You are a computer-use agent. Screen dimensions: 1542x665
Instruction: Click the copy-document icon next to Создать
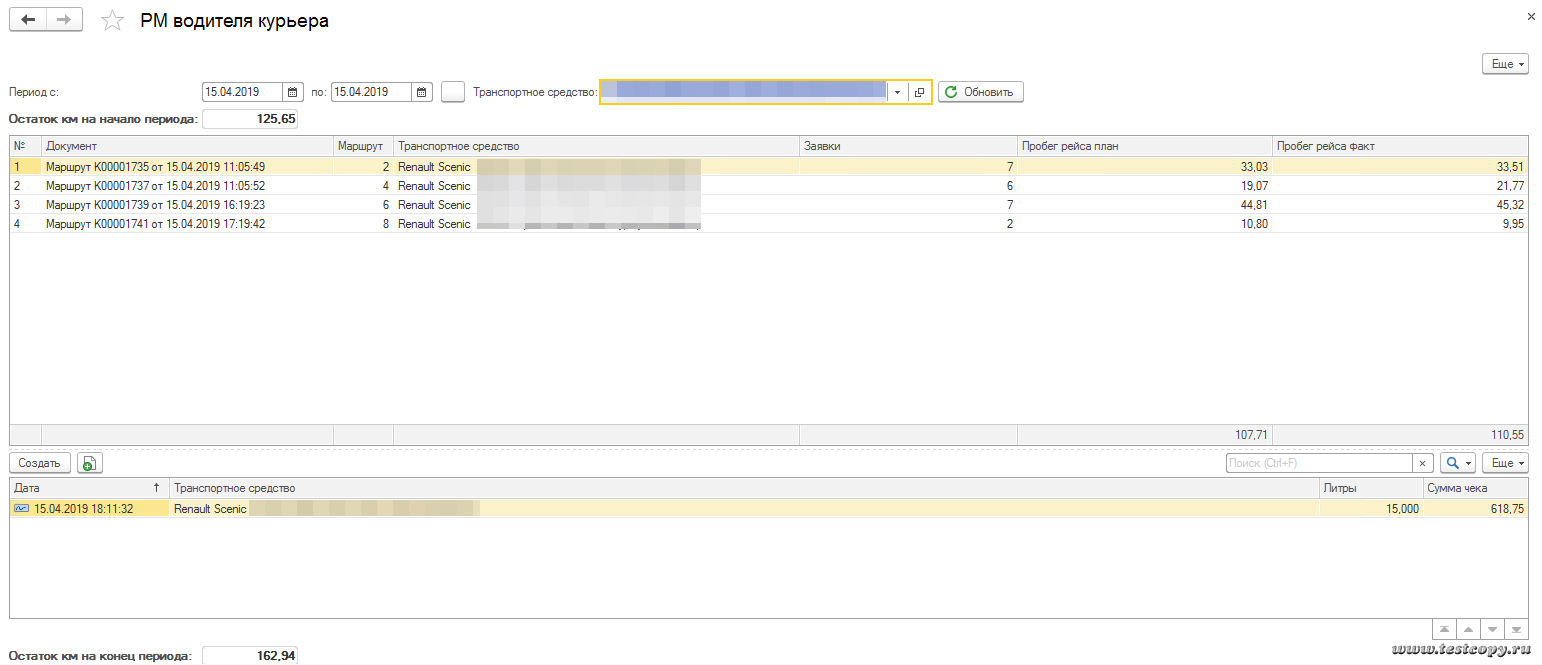[x=90, y=463]
